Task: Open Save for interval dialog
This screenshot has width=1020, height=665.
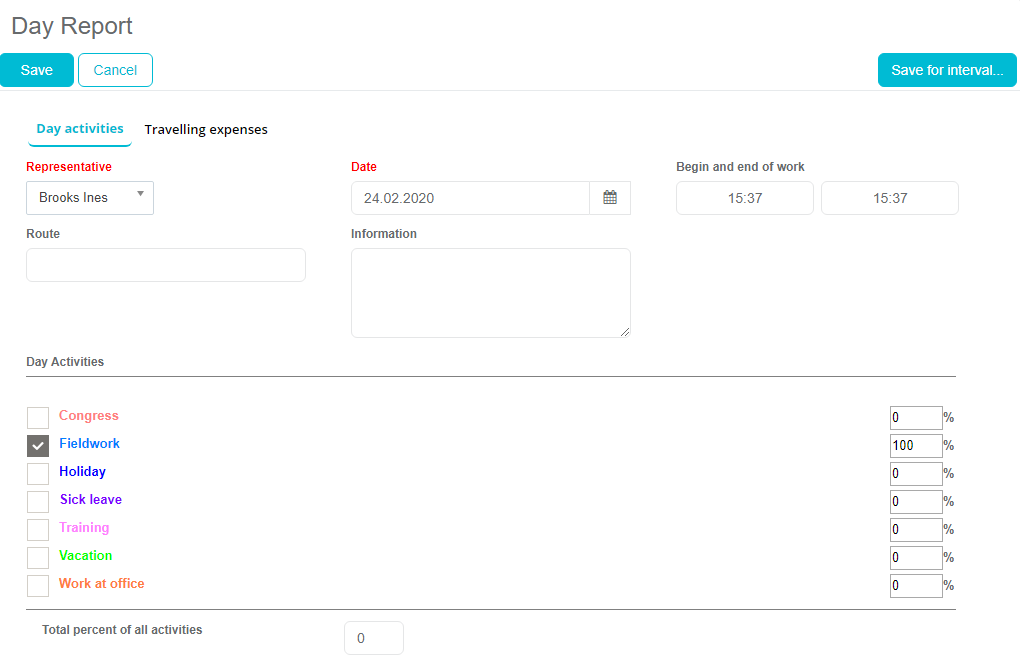Action: (x=947, y=70)
